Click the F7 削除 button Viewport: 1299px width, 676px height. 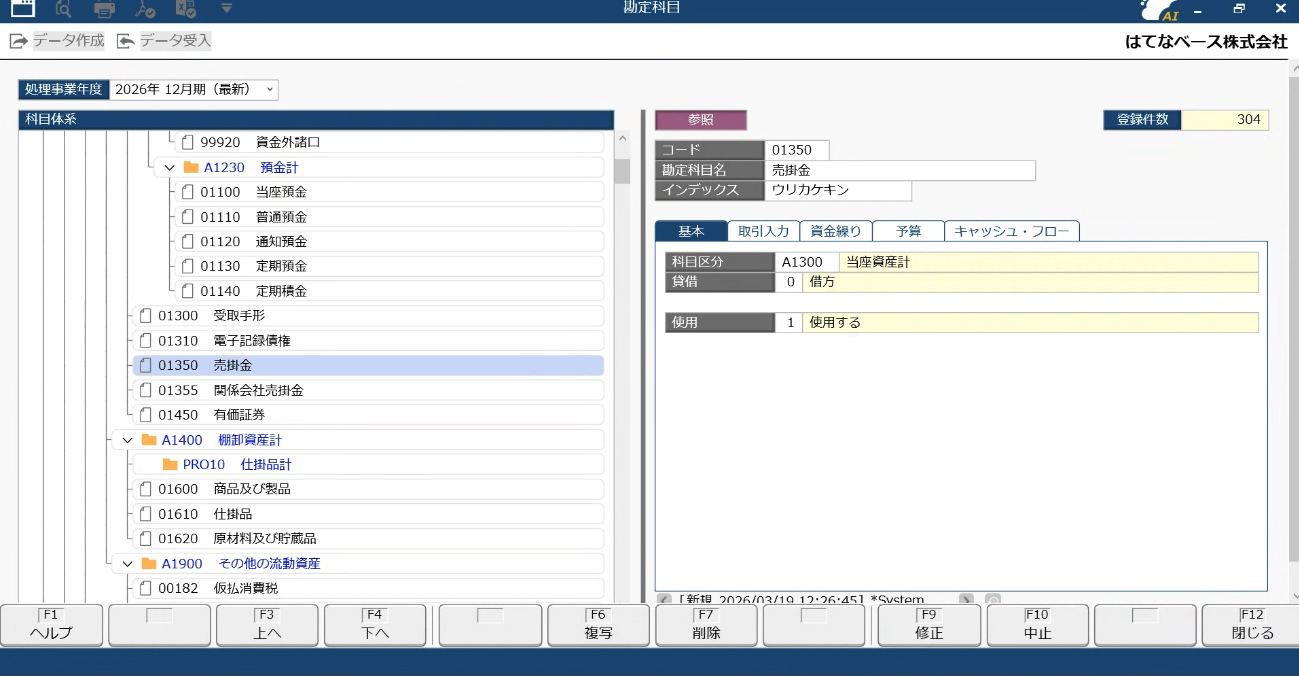(706, 625)
